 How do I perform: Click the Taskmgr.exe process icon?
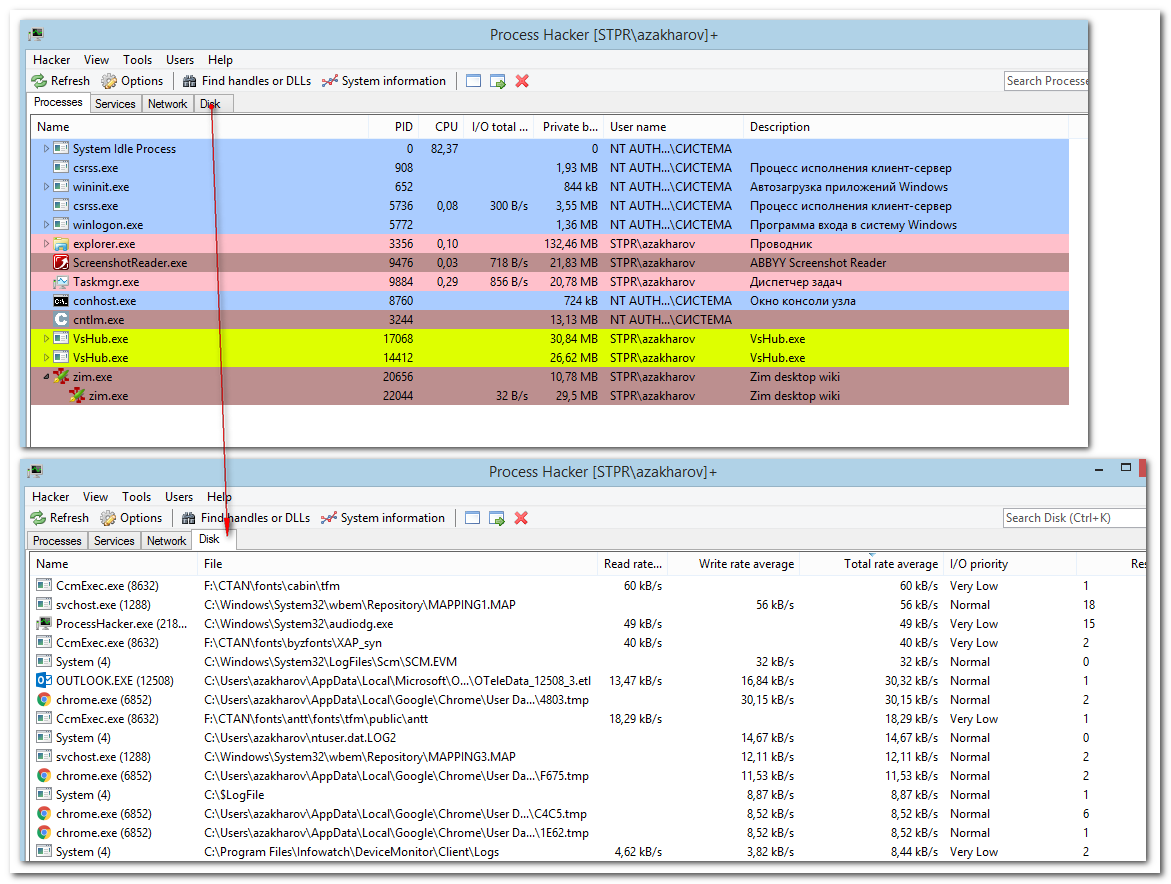coord(62,282)
